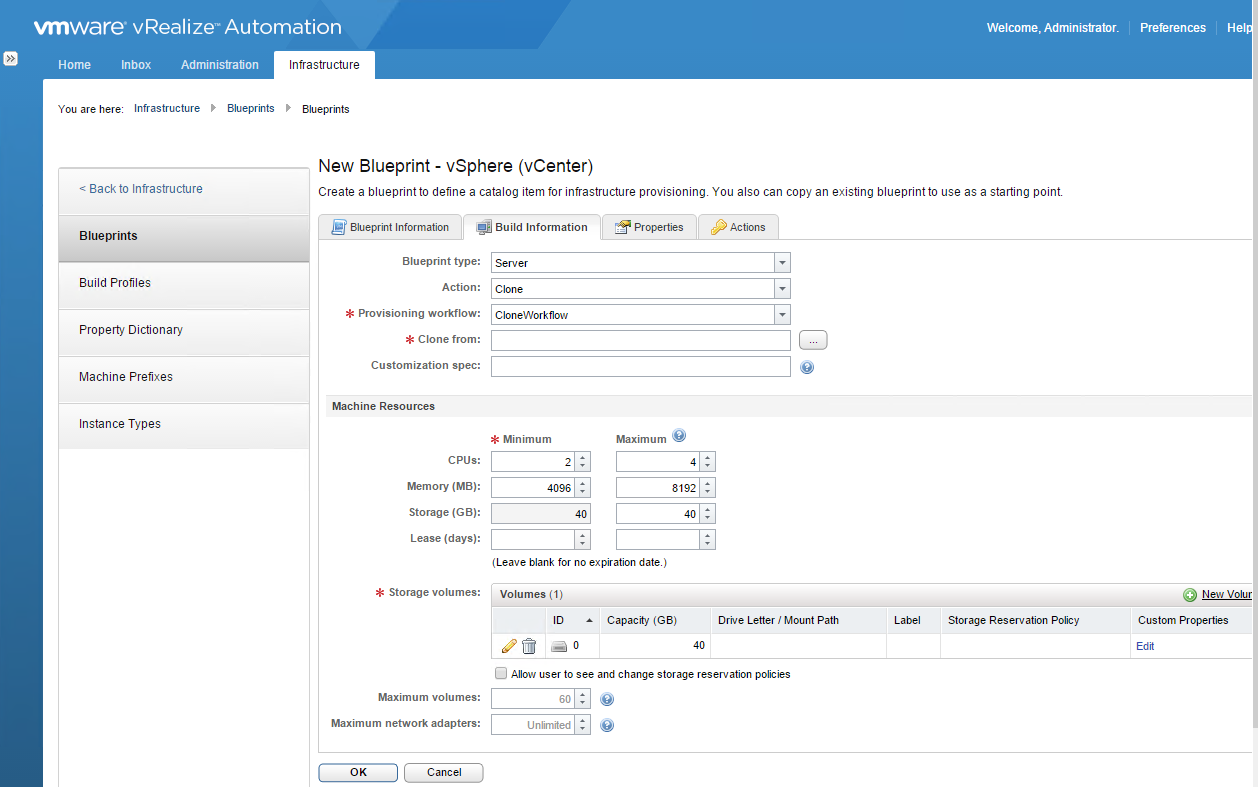Viewport: 1258px width, 787px height.
Task: Show help for Maximum network adapters
Action: (x=606, y=725)
